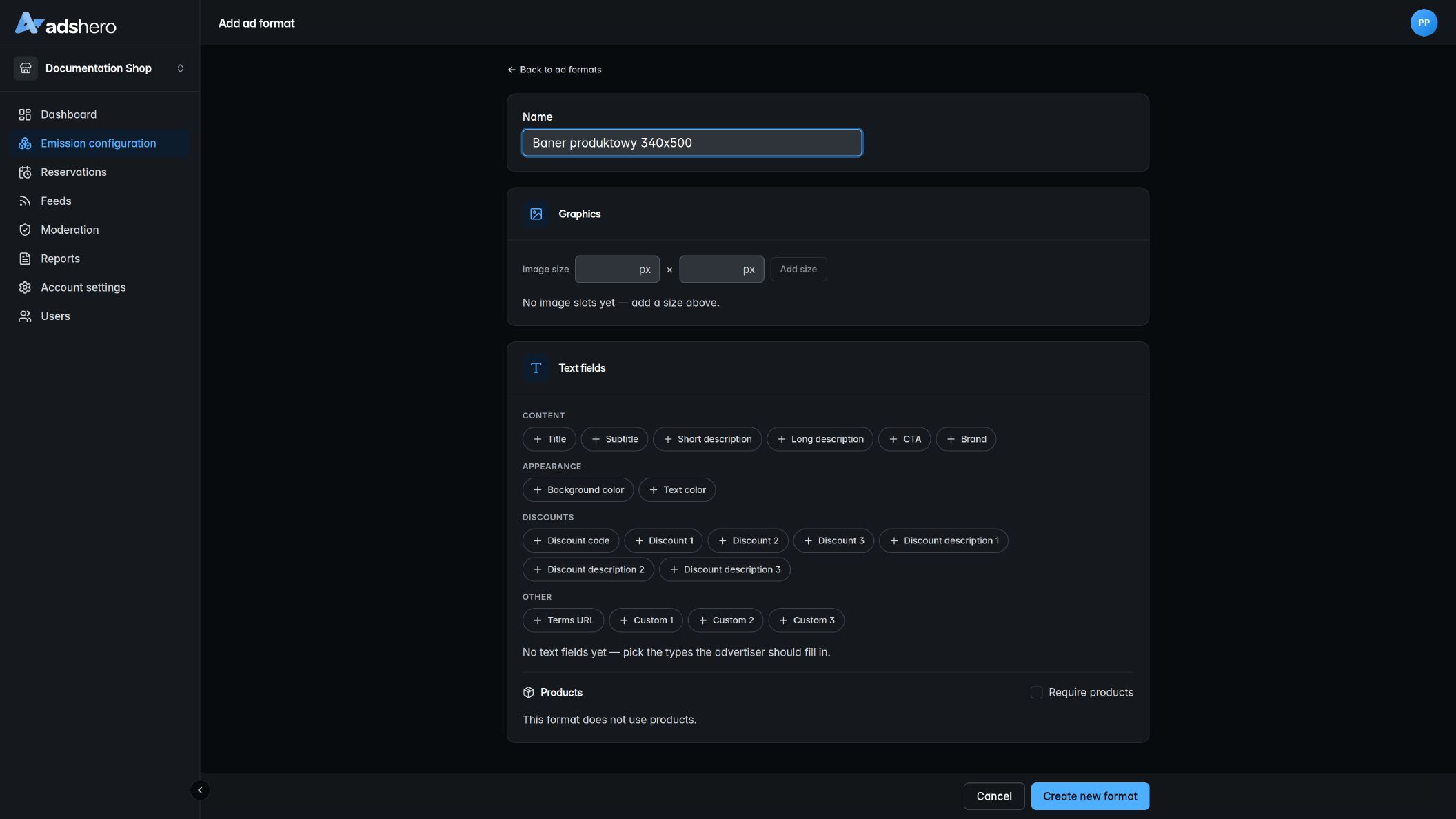1456x819 pixels.
Task: Focus the image width px input
Action: tap(617, 270)
